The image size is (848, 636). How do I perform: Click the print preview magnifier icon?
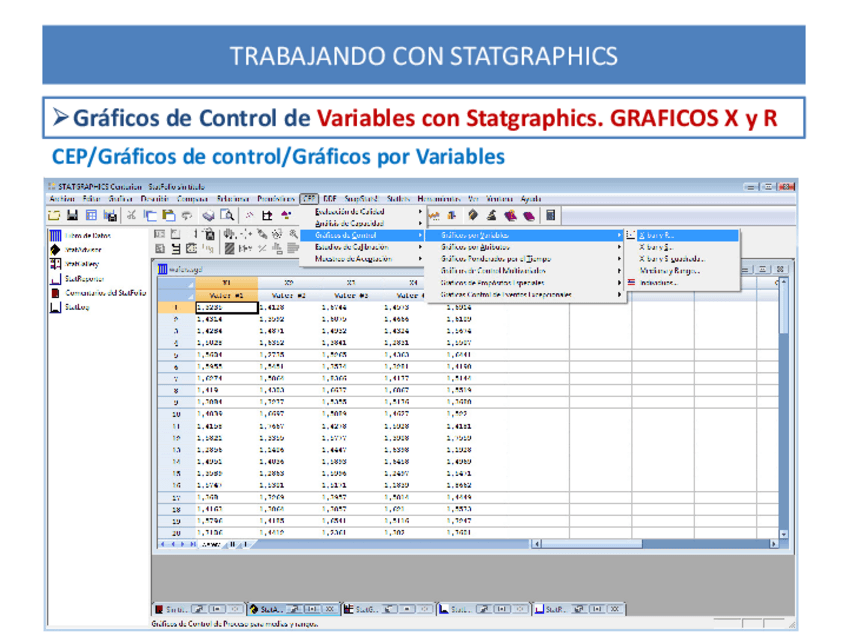click(228, 215)
